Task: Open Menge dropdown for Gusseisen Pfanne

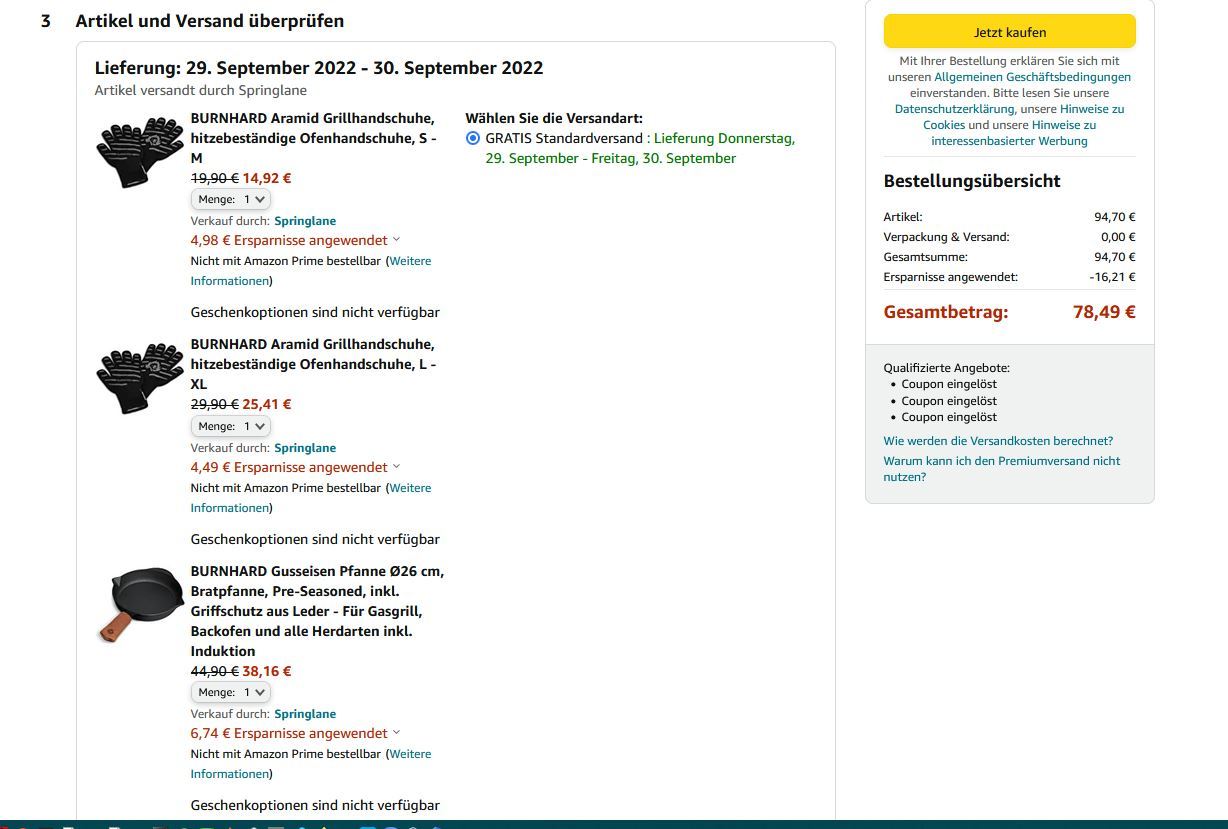Action: coord(230,692)
